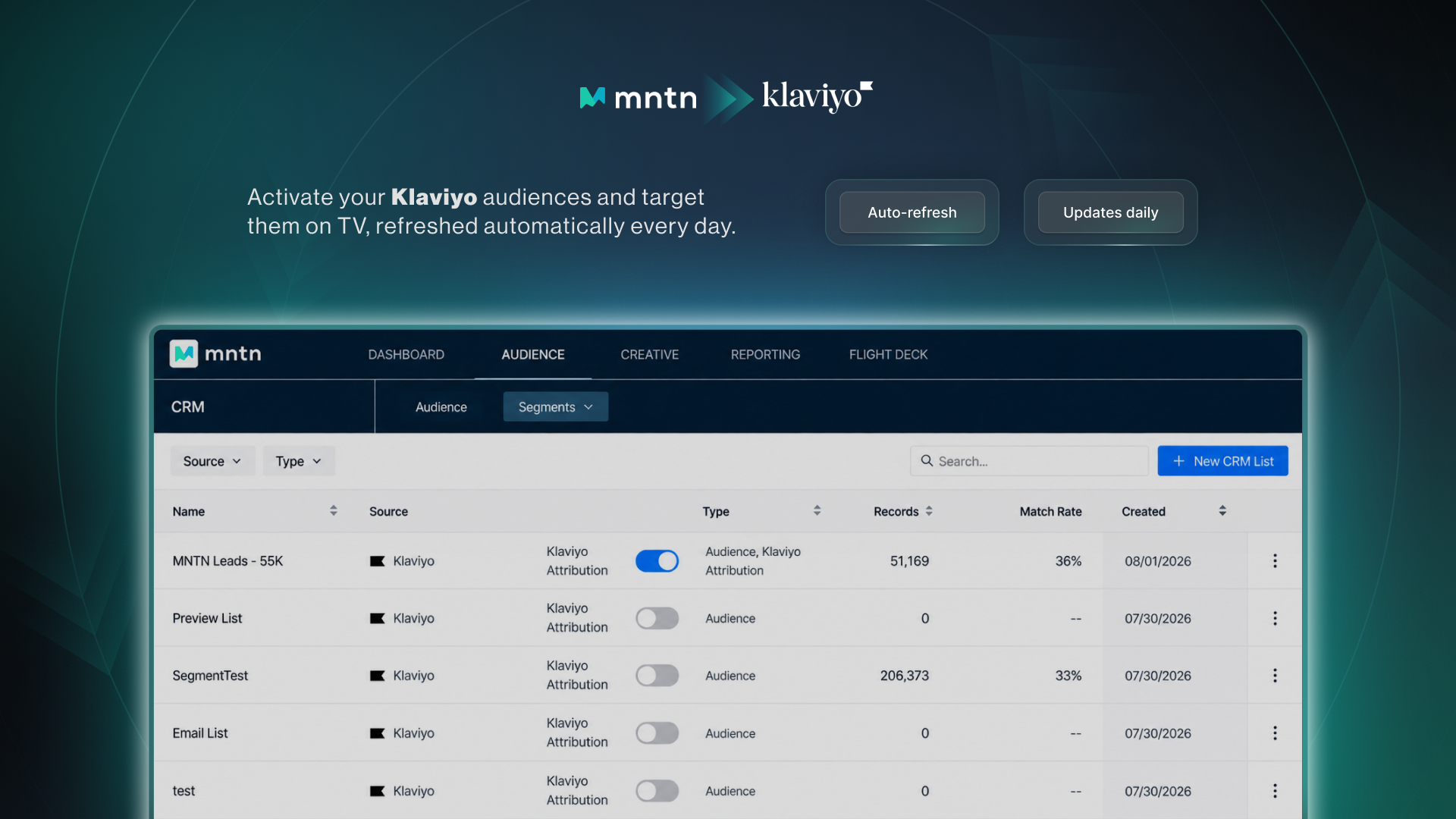Click the 36% match rate value
Viewport: 1456px width, 819px height.
[x=1068, y=561]
